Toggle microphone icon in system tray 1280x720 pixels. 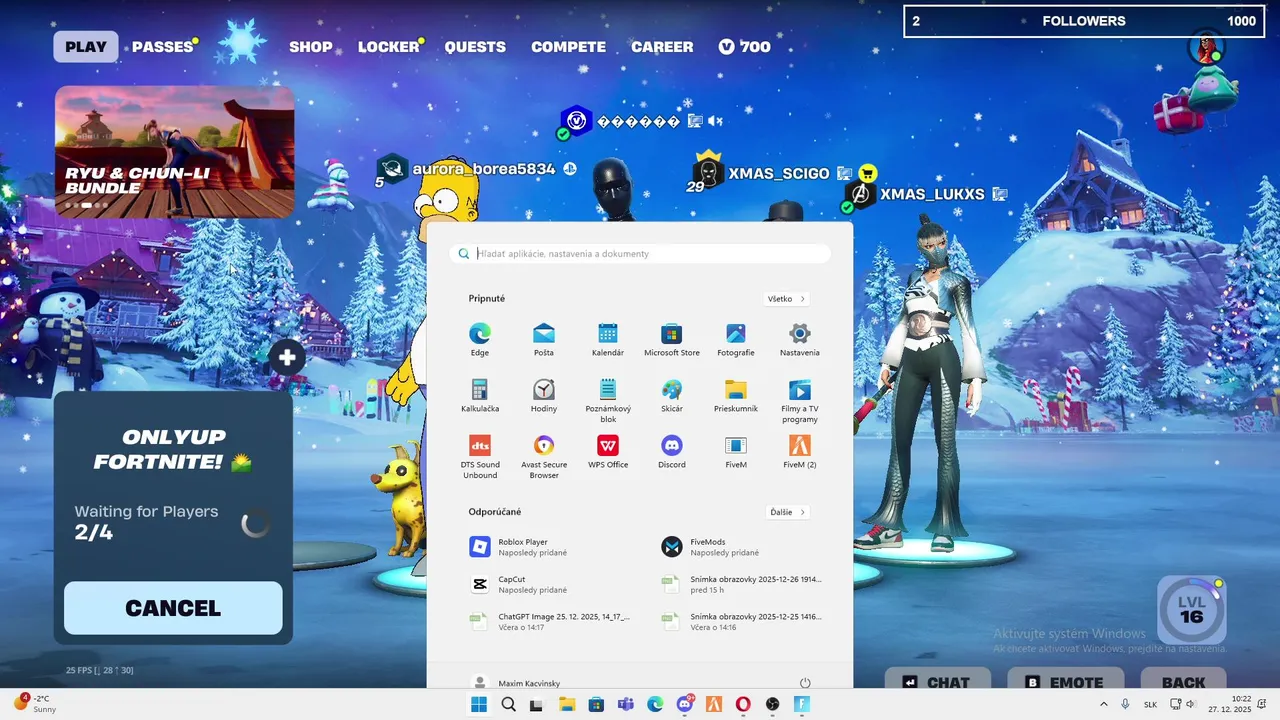pos(1126,705)
